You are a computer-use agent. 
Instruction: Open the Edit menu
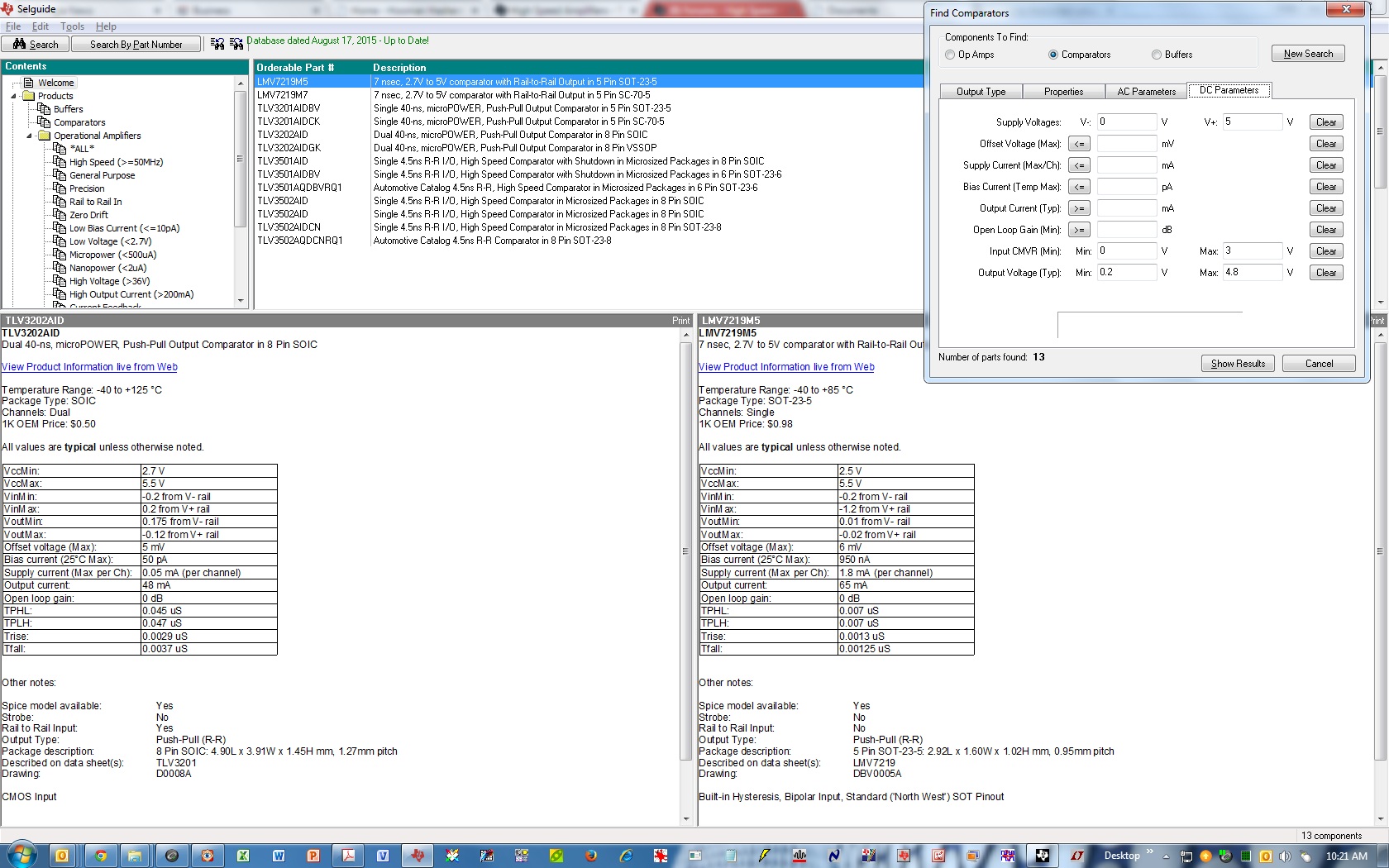41,26
